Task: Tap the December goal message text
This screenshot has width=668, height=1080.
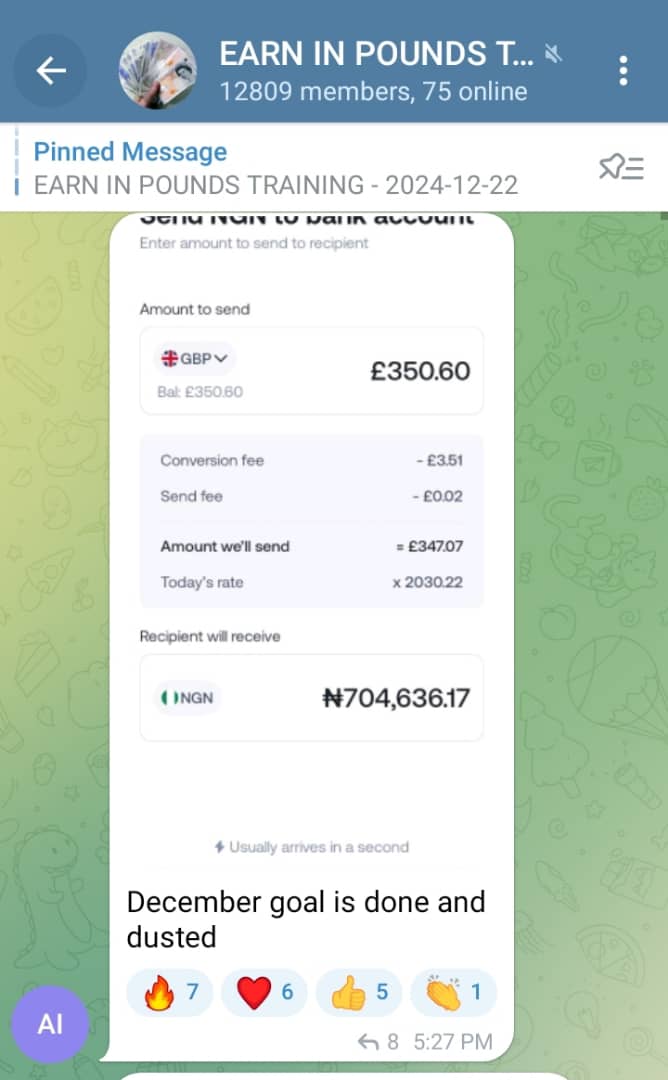Action: coord(305,919)
